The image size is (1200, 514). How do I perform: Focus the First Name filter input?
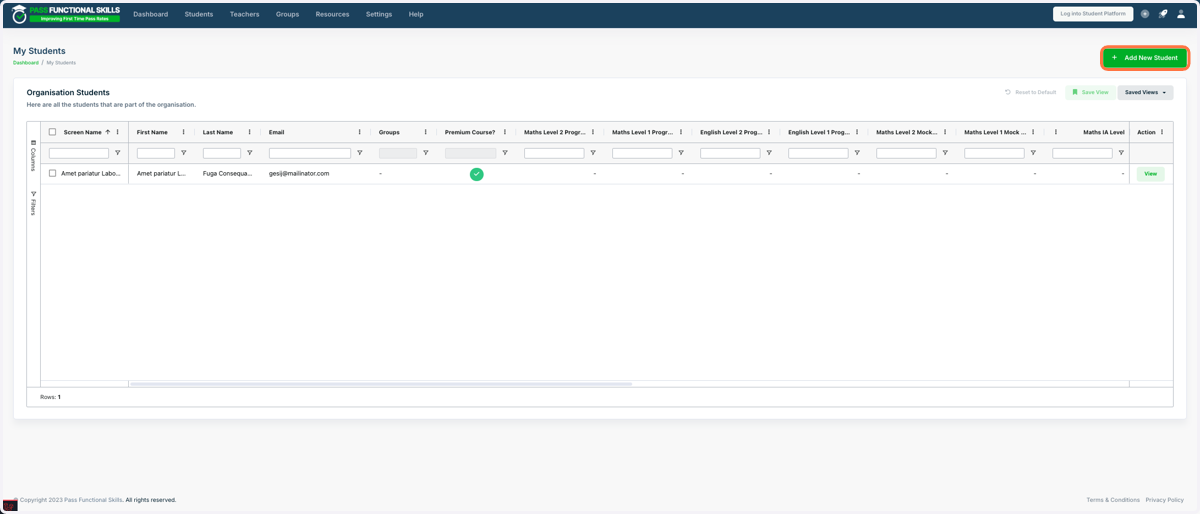[x=156, y=153]
